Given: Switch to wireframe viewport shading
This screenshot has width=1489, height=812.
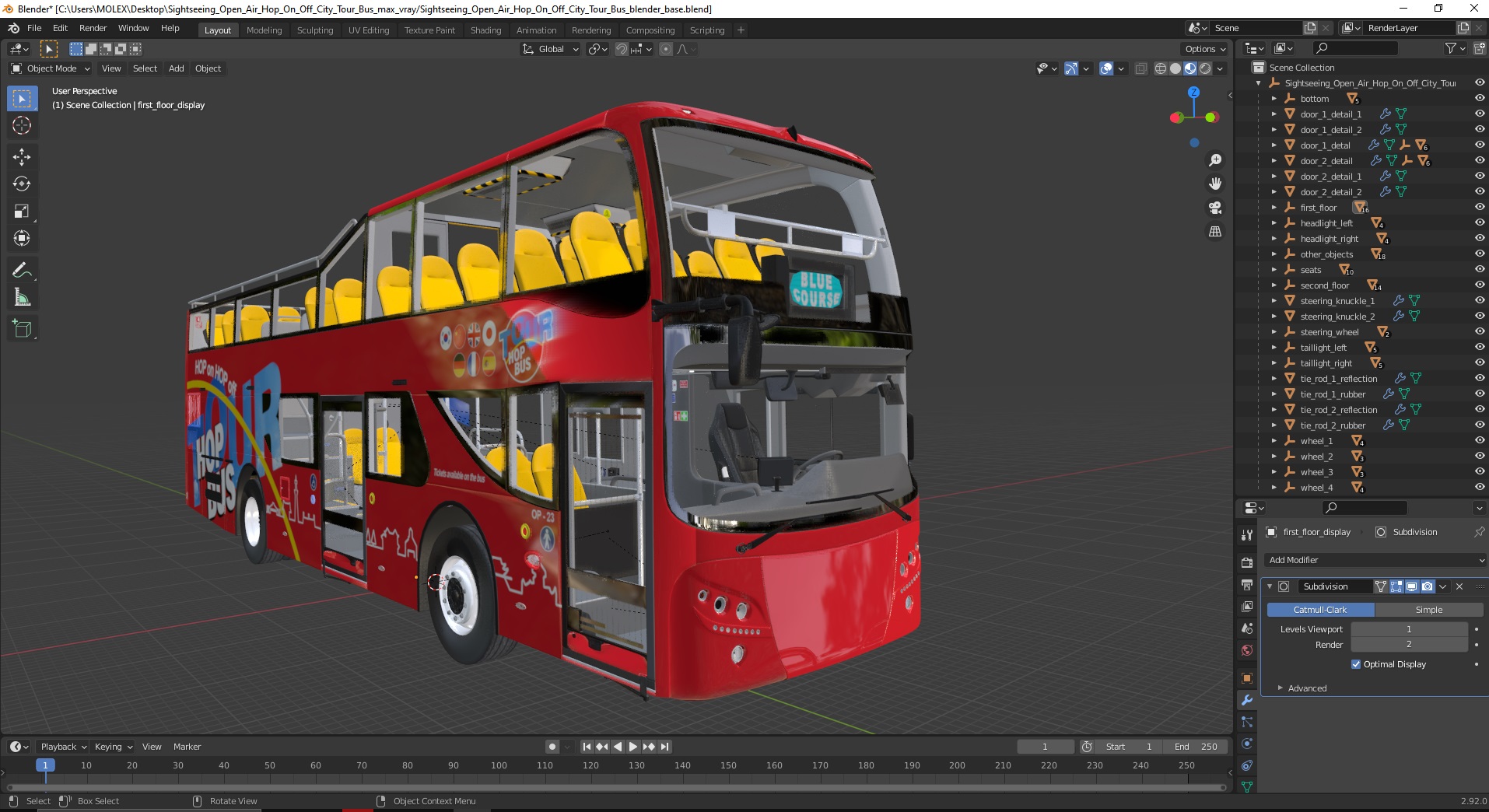Looking at the screenshot, I should (1161, 68).
